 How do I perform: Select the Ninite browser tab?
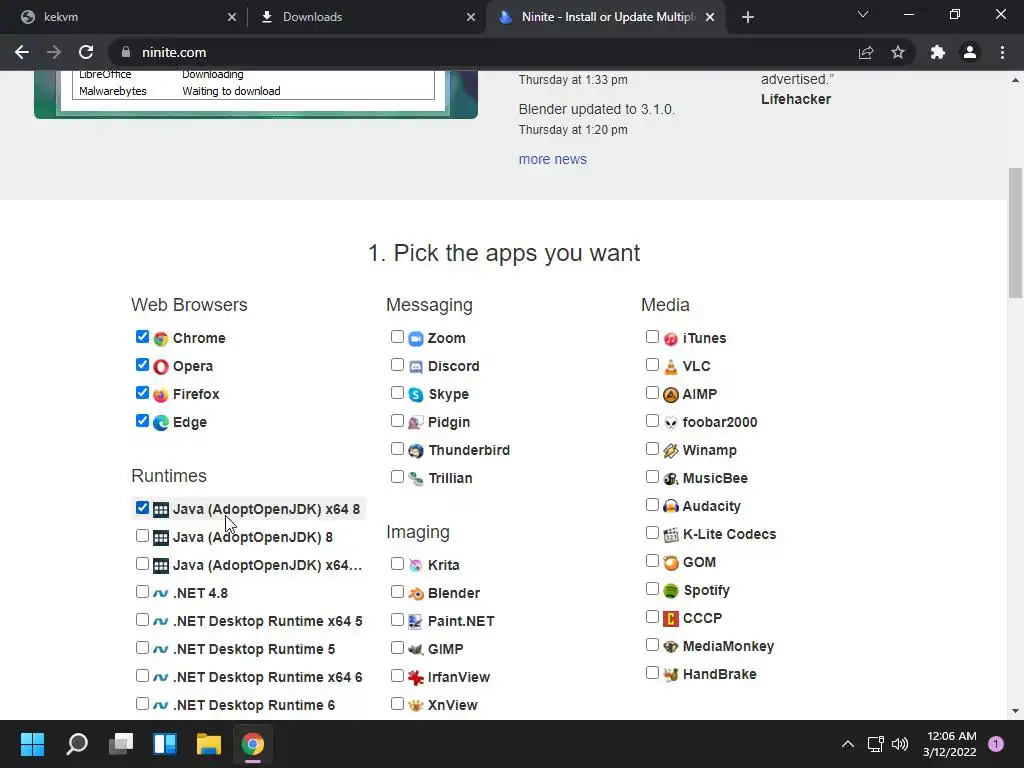(x=605, y=17)
